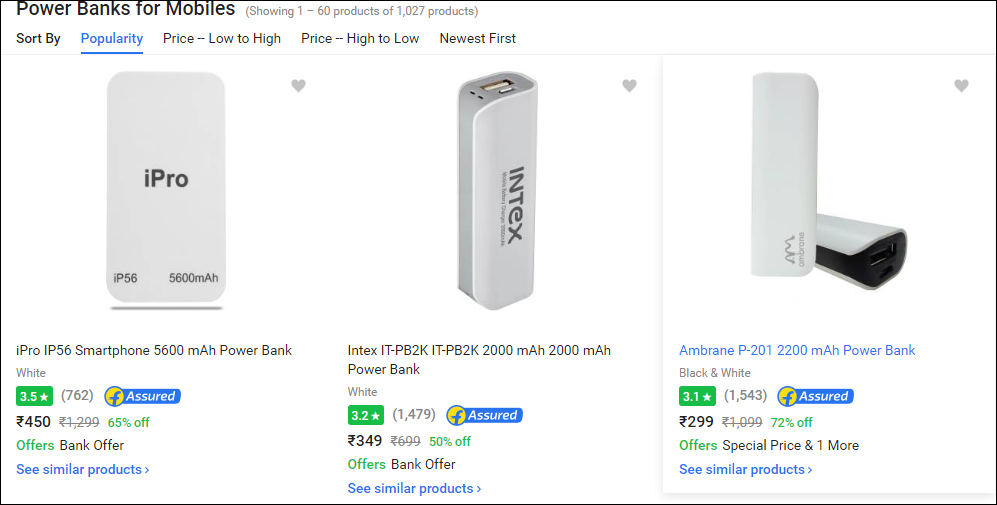Select Newest First sorting
Image resolution: width=997 pixels, height=505 pixels.
pyautogui.click(x=478, y=38)
